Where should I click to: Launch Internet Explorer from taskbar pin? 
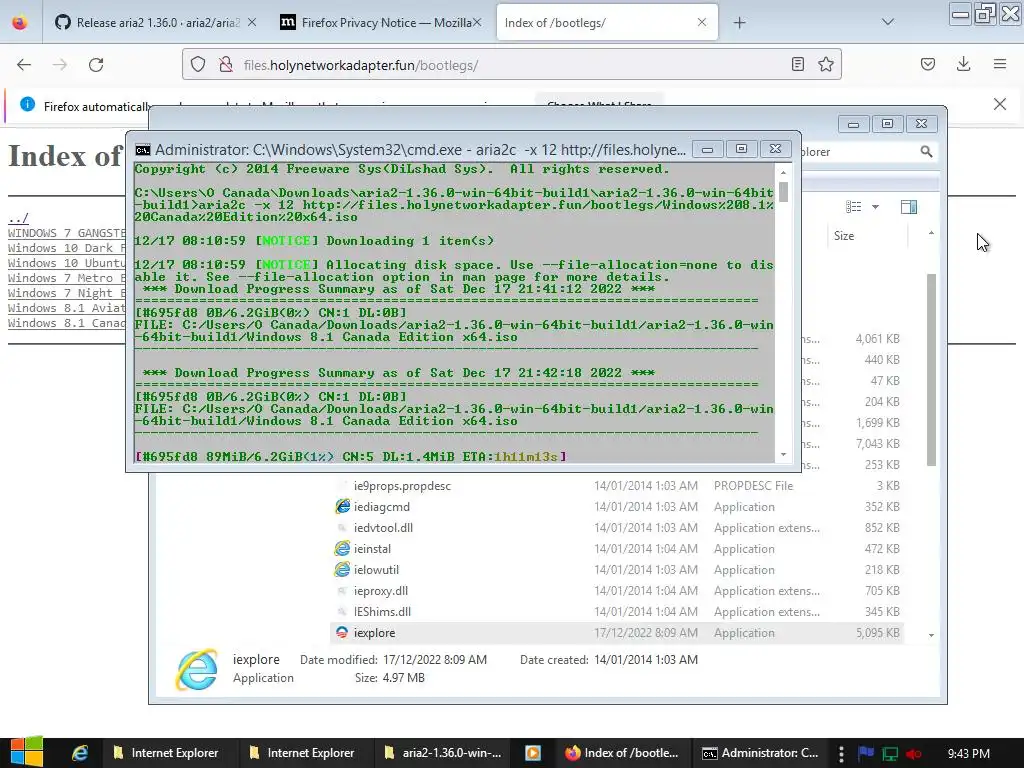tap(80, 753)
